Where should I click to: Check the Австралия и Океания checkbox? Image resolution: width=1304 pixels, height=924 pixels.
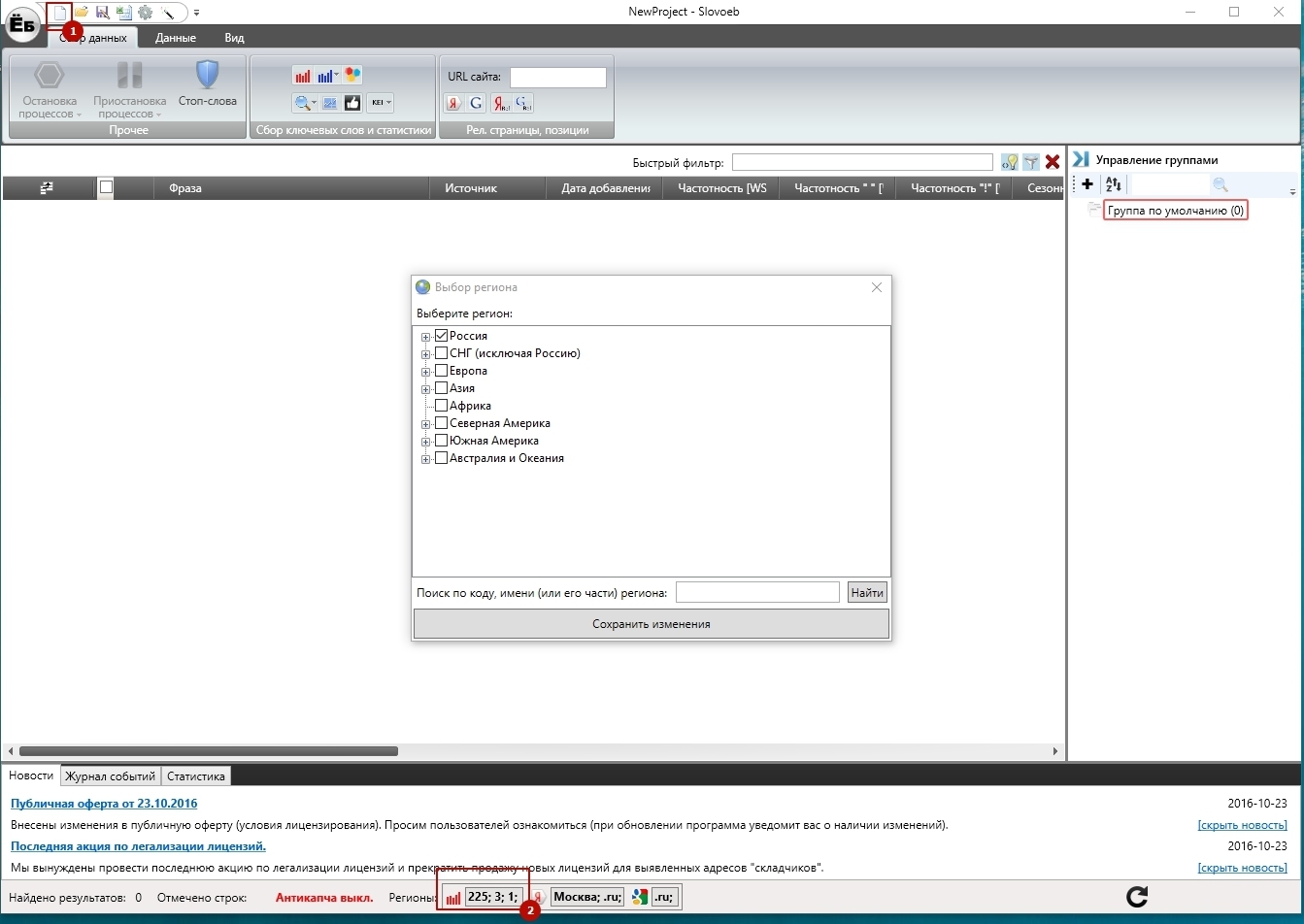click(x=441, y=458)
